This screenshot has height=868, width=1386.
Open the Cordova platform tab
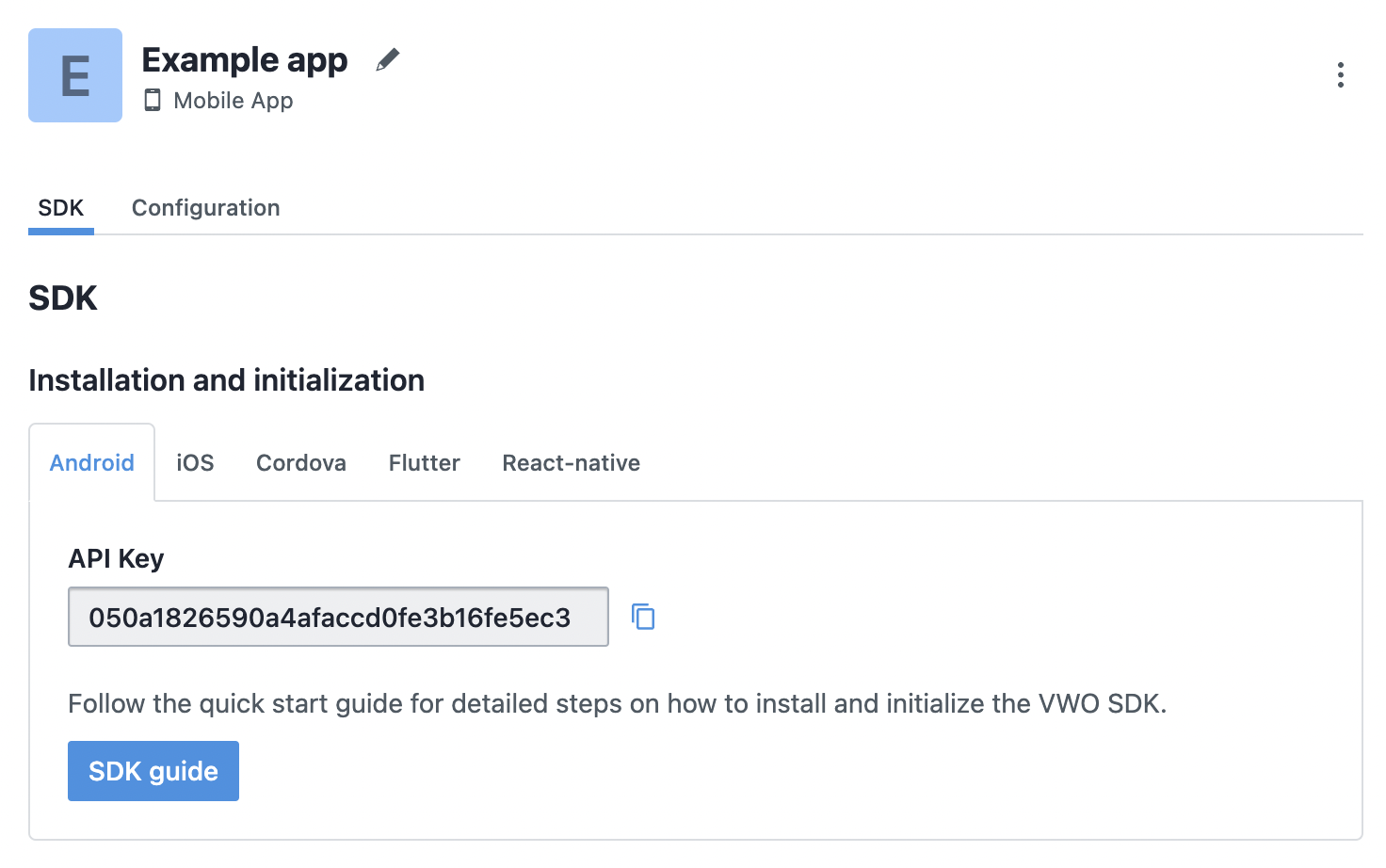pos(301,462)
